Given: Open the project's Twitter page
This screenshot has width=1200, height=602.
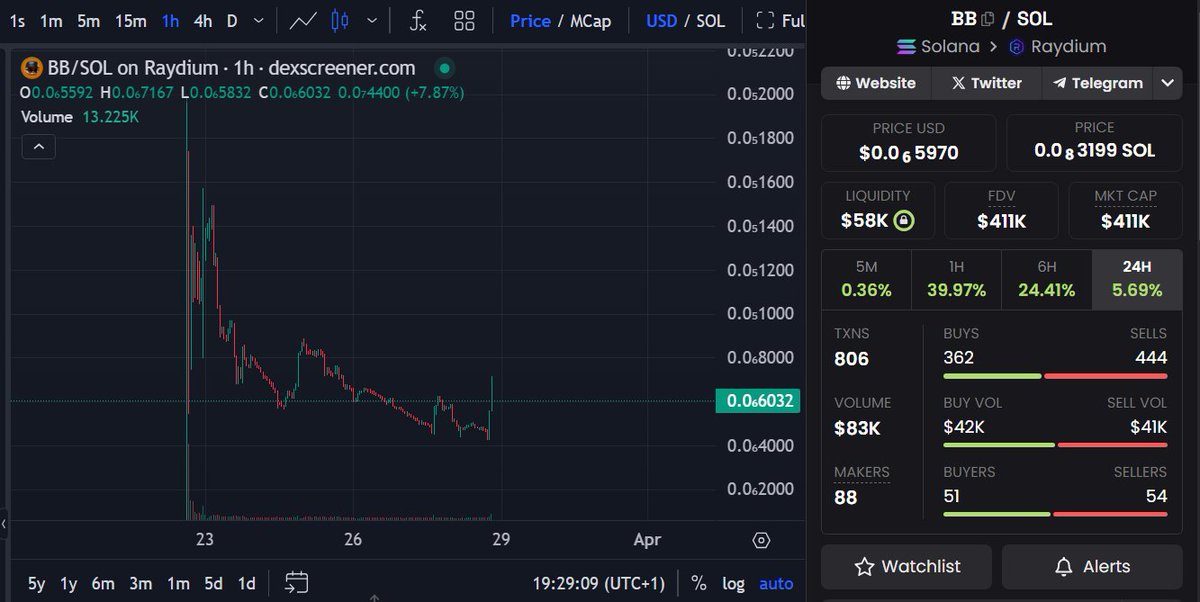Looking at the screenshot, I should coord(986,83).
